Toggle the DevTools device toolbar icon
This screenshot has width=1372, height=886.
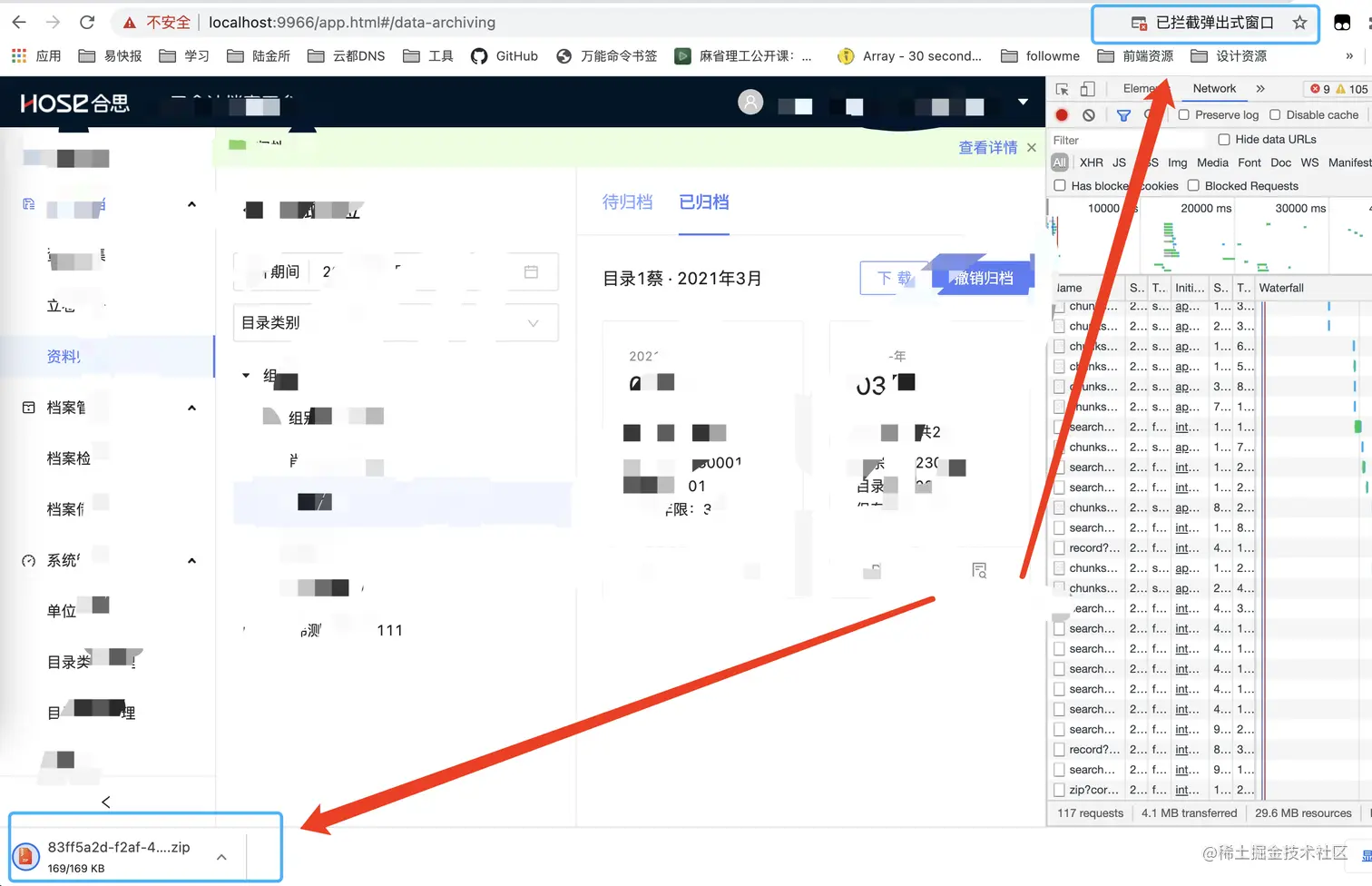point(1087,89)
